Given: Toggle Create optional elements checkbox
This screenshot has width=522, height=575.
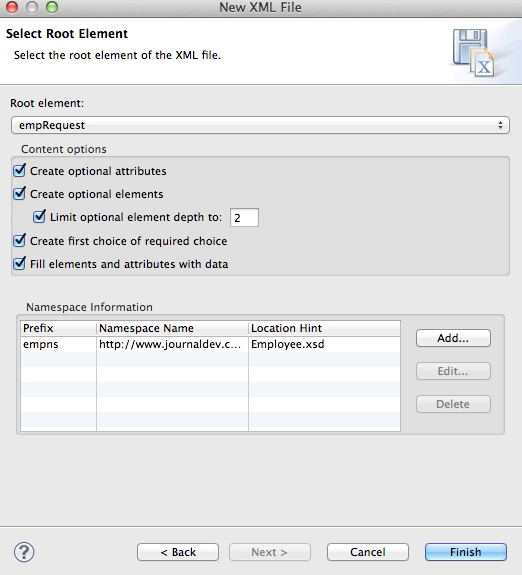Looking at the screenshot, I should click(x=19, y=194).
